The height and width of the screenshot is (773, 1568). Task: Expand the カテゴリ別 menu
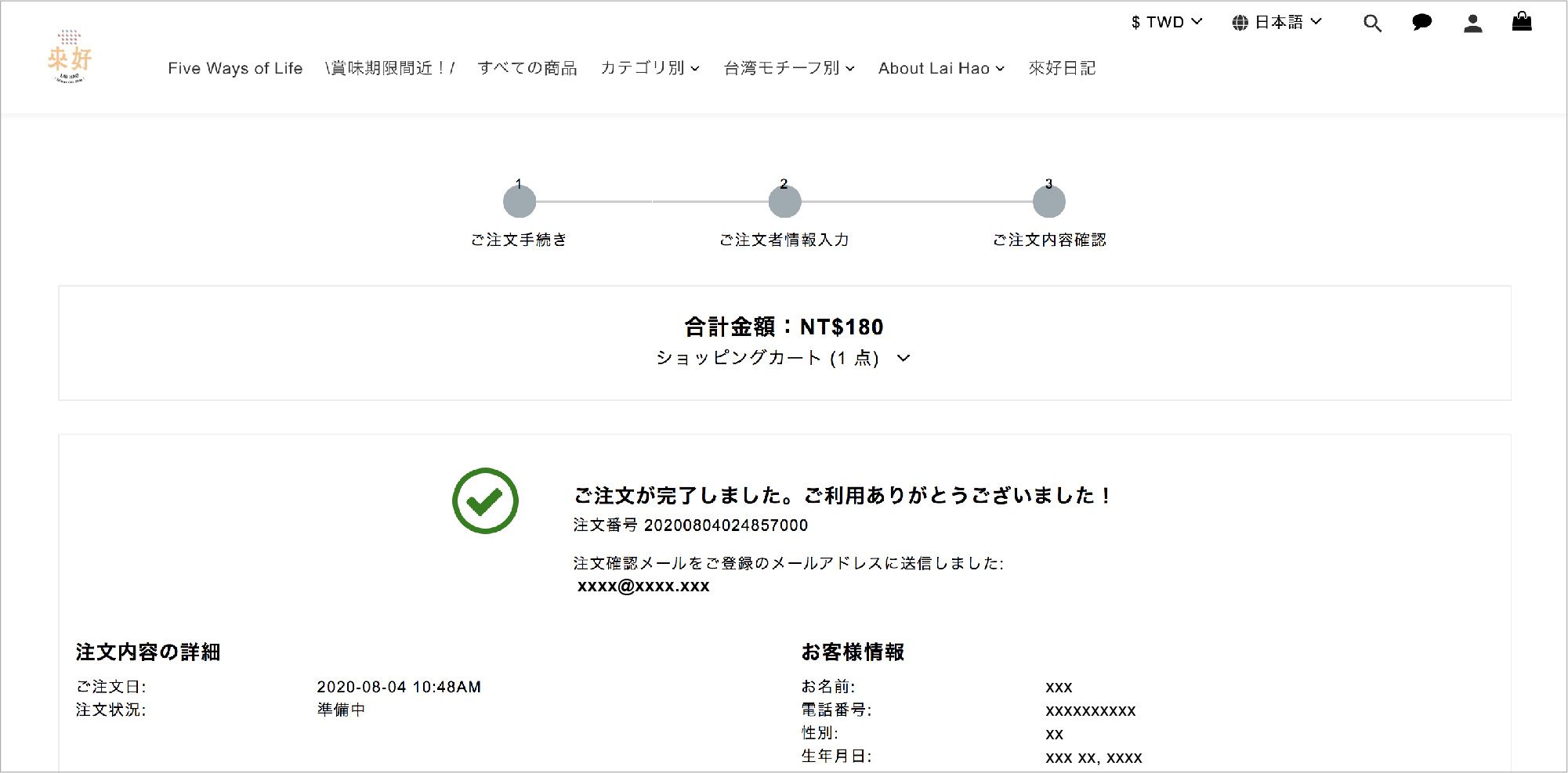(x=650, y=68)
